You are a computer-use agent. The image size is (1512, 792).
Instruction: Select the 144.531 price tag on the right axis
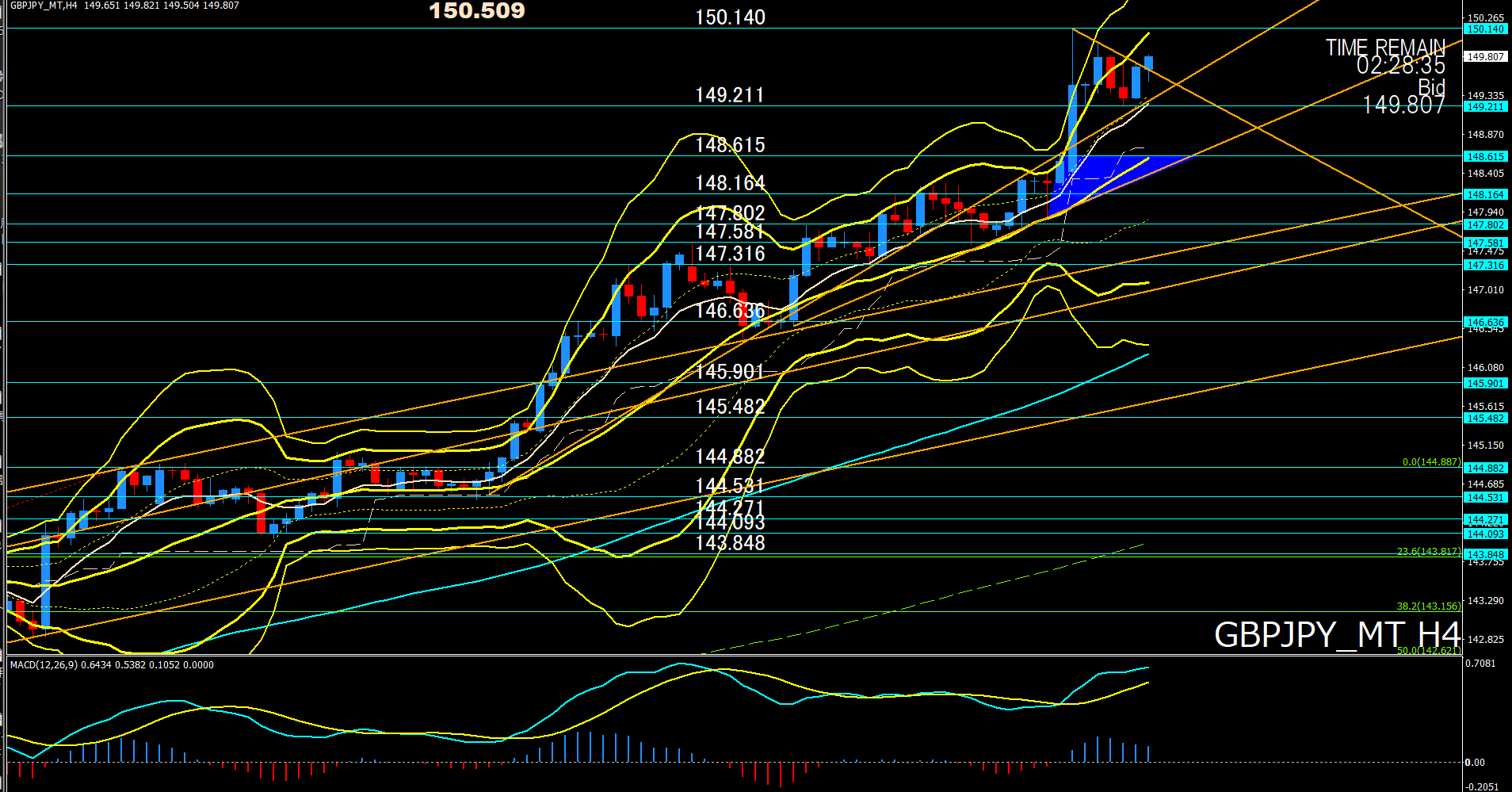[x=1485, y=498]
